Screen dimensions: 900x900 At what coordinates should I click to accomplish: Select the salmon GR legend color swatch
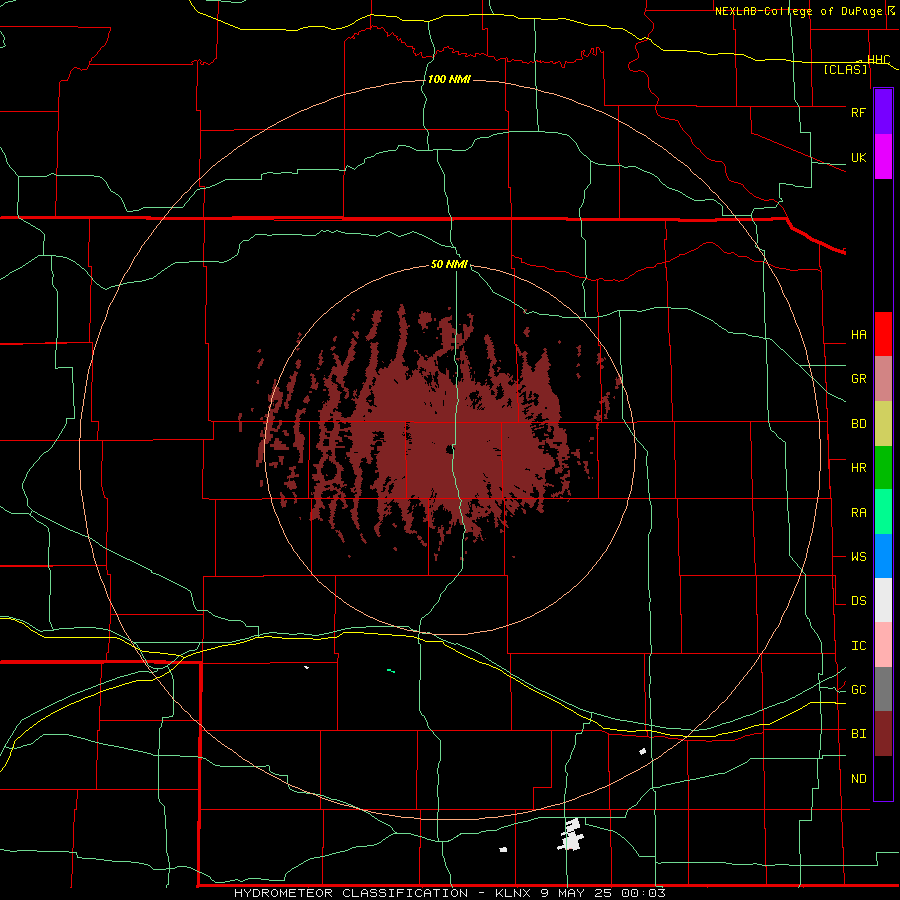tap(883, 379)
